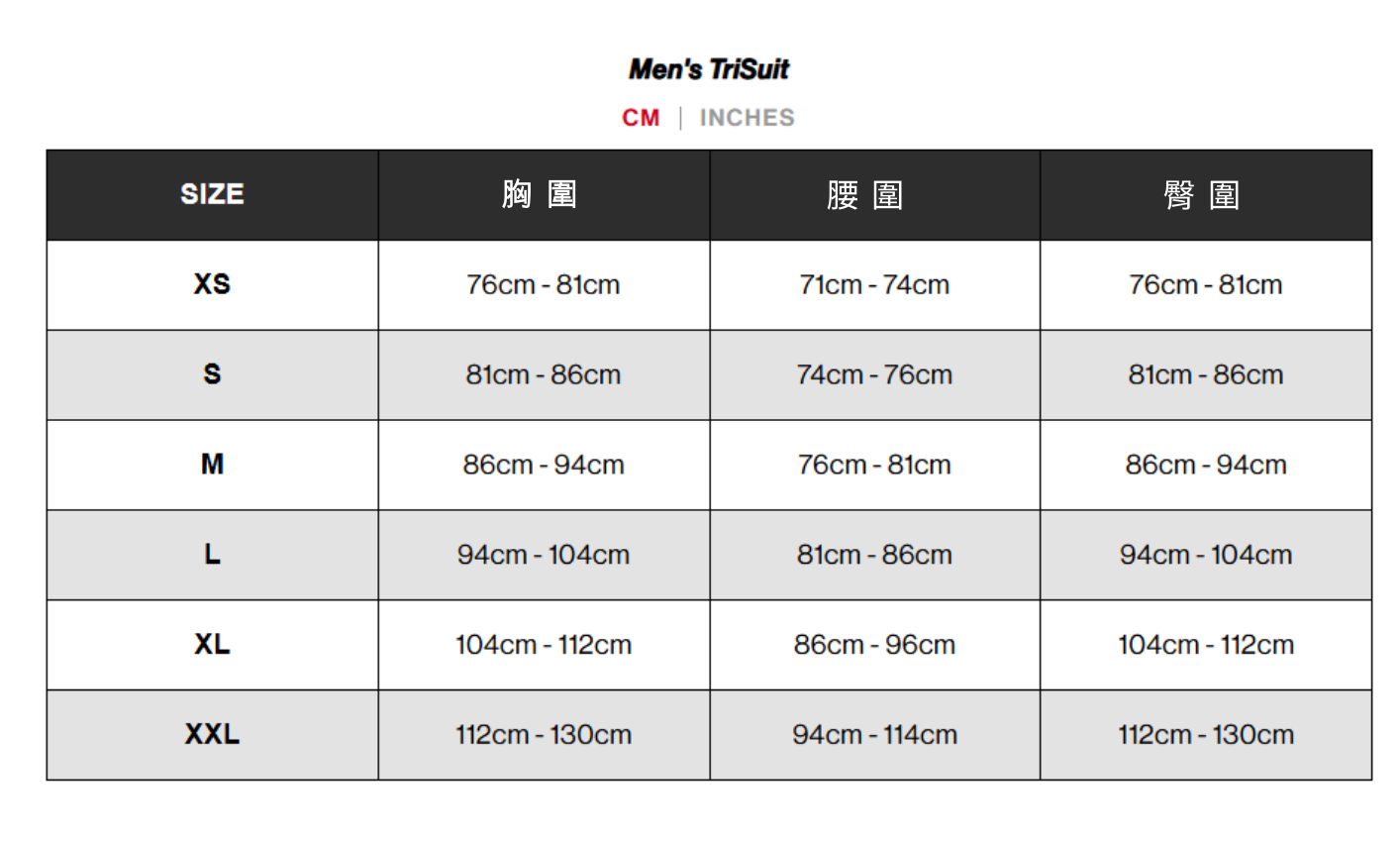Click the 胸圍 chest column header
Screen dimensions: 1400x841
click(x=541, y=194)
